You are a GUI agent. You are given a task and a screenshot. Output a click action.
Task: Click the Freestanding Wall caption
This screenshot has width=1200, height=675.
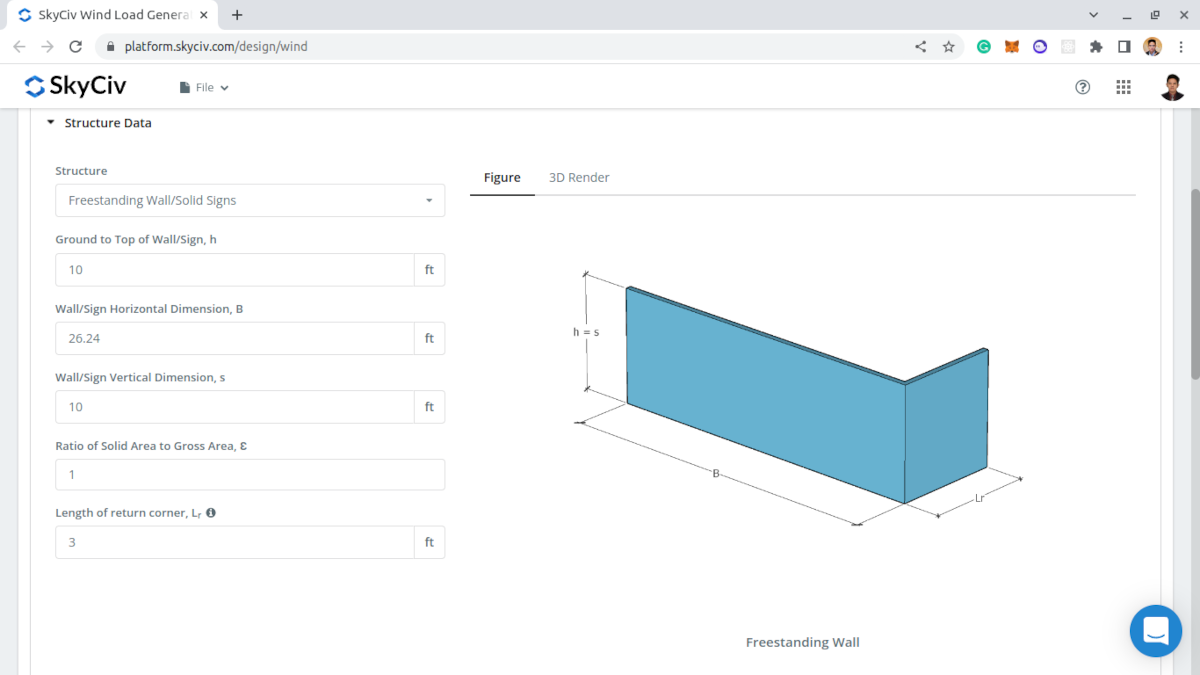[x=802, y=642]
